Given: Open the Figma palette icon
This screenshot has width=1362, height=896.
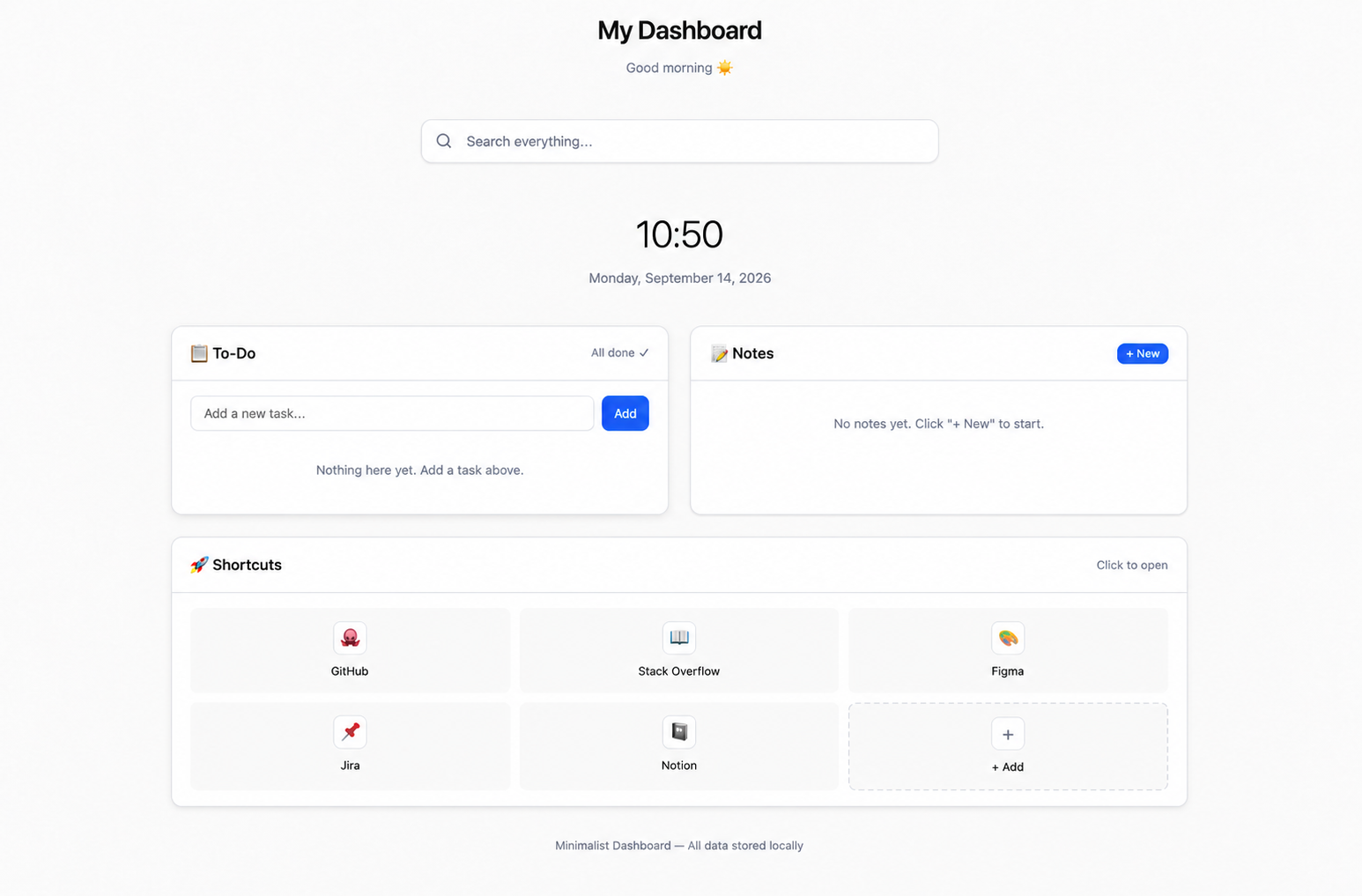Looking at the screenshot, I should (1008, 638).
